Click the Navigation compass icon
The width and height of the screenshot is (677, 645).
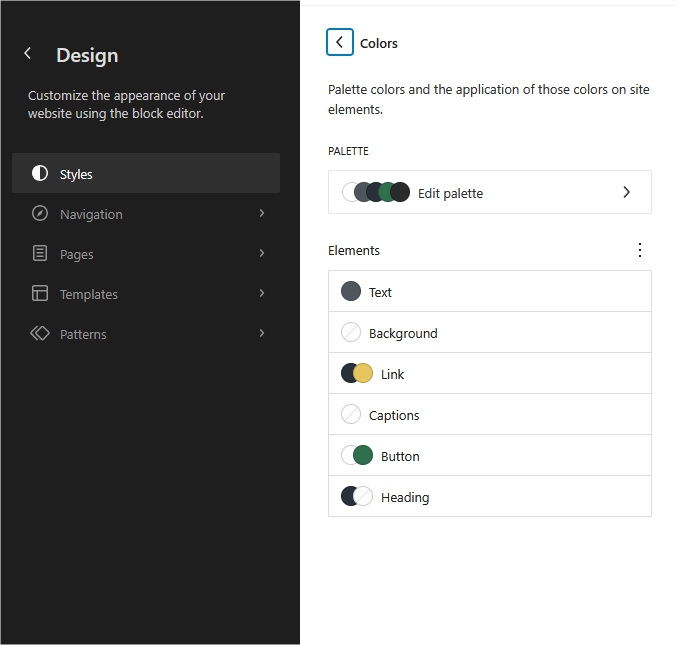click(x=40, y=214)
